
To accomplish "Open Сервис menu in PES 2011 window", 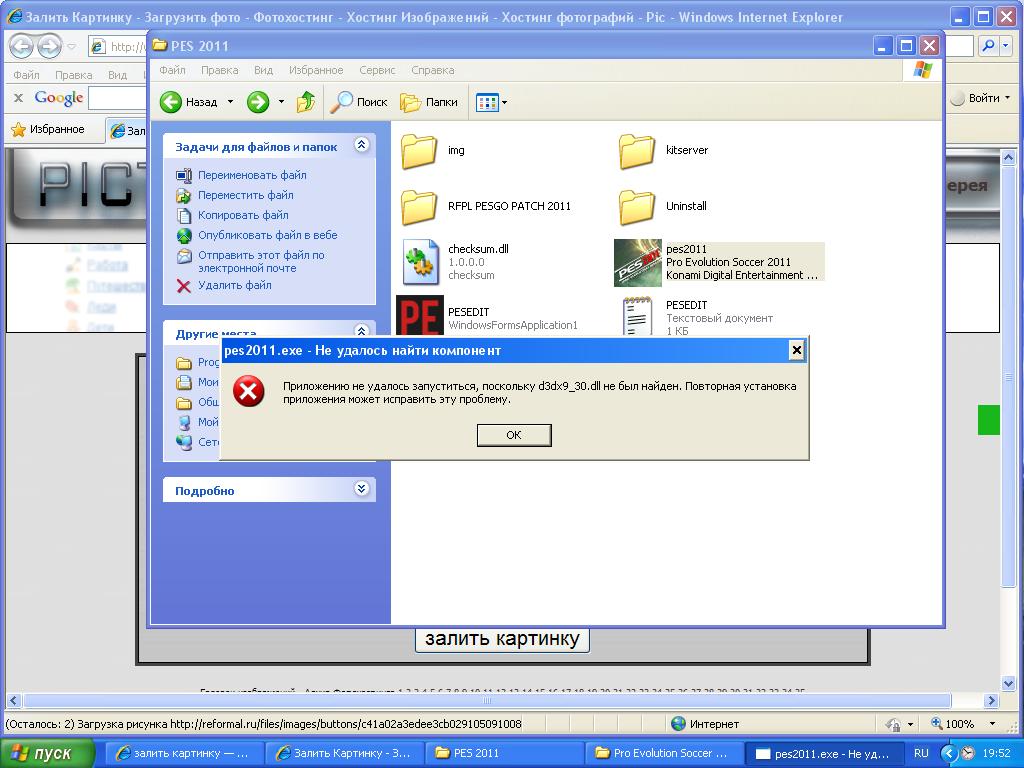I will [377, 70].
